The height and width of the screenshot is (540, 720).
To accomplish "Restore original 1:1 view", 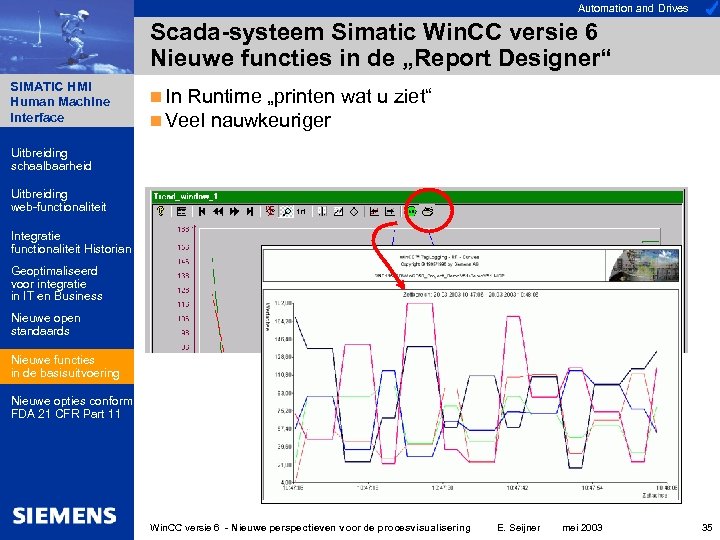I will (x=301, y=211).
